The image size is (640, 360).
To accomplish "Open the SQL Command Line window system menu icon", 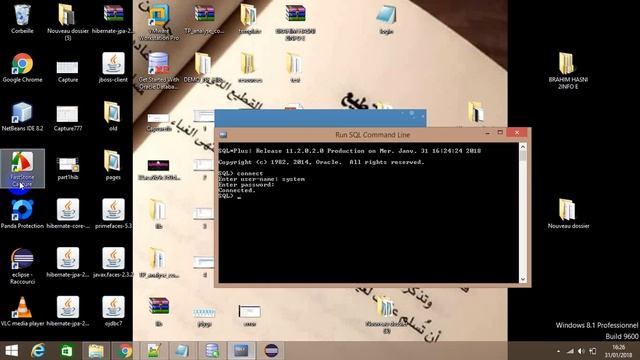I will (223, 134).
